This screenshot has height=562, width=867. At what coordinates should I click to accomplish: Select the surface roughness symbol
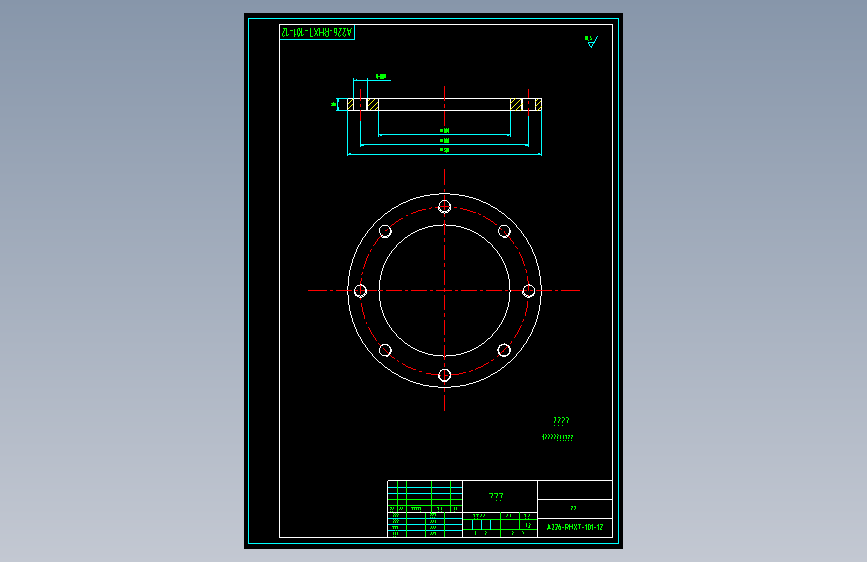(592, 41)
